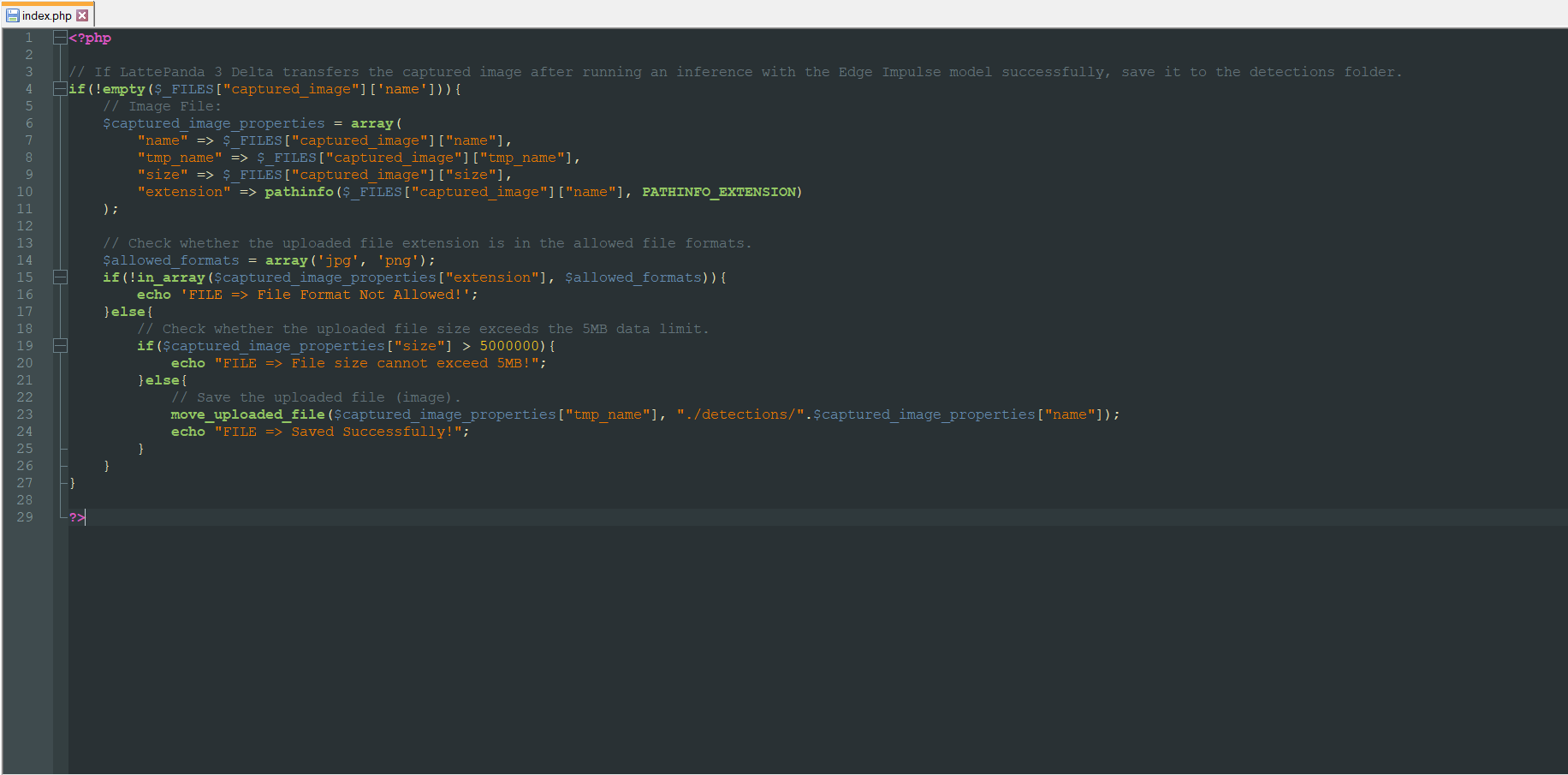Click the move_uploaded_file function name
The image size is (1568, 775).
(x=247, y=414)
